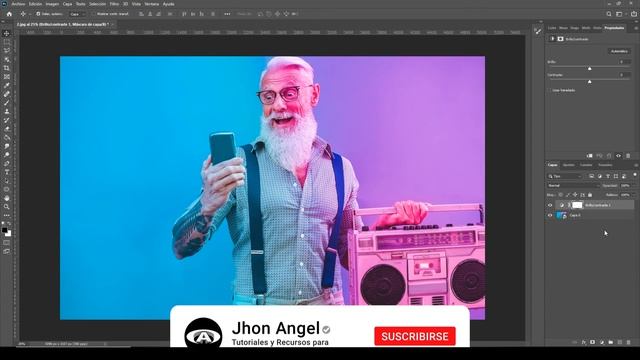Click the Brillo slider handle
This screenshot has width=640, height=360.
[589, 69]
